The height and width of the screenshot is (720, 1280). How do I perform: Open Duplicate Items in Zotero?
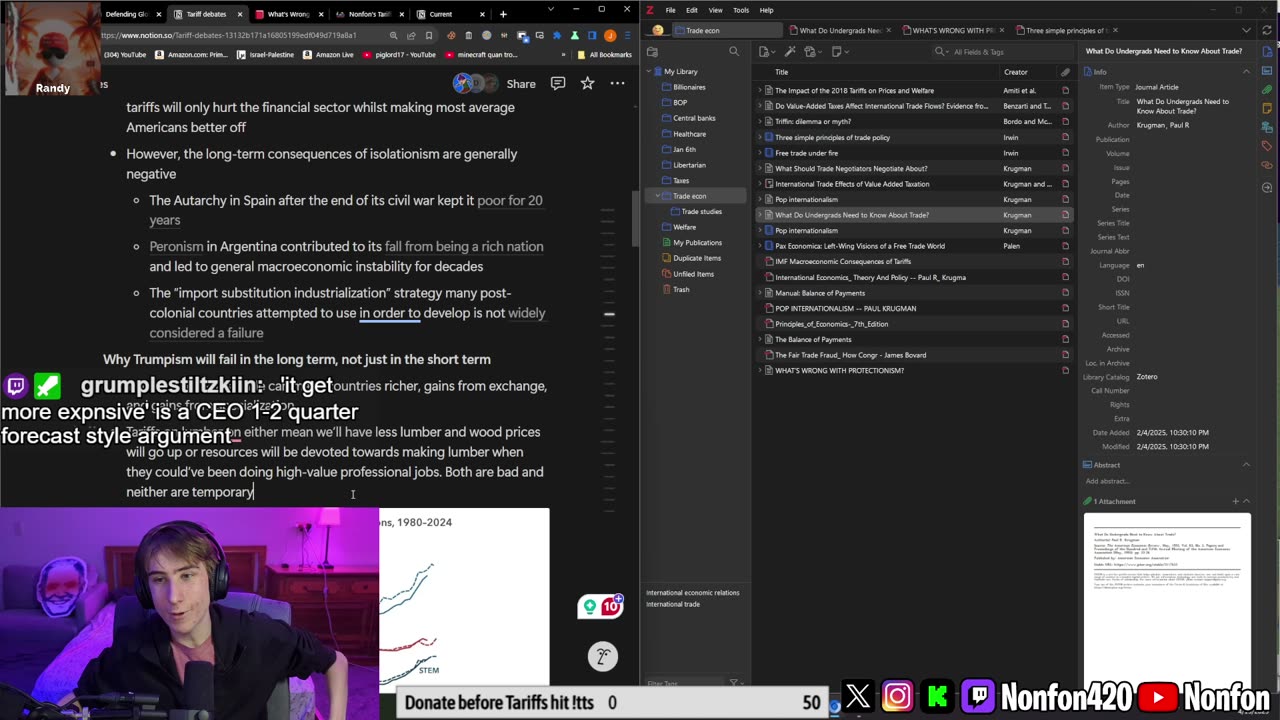pos(696,258)
